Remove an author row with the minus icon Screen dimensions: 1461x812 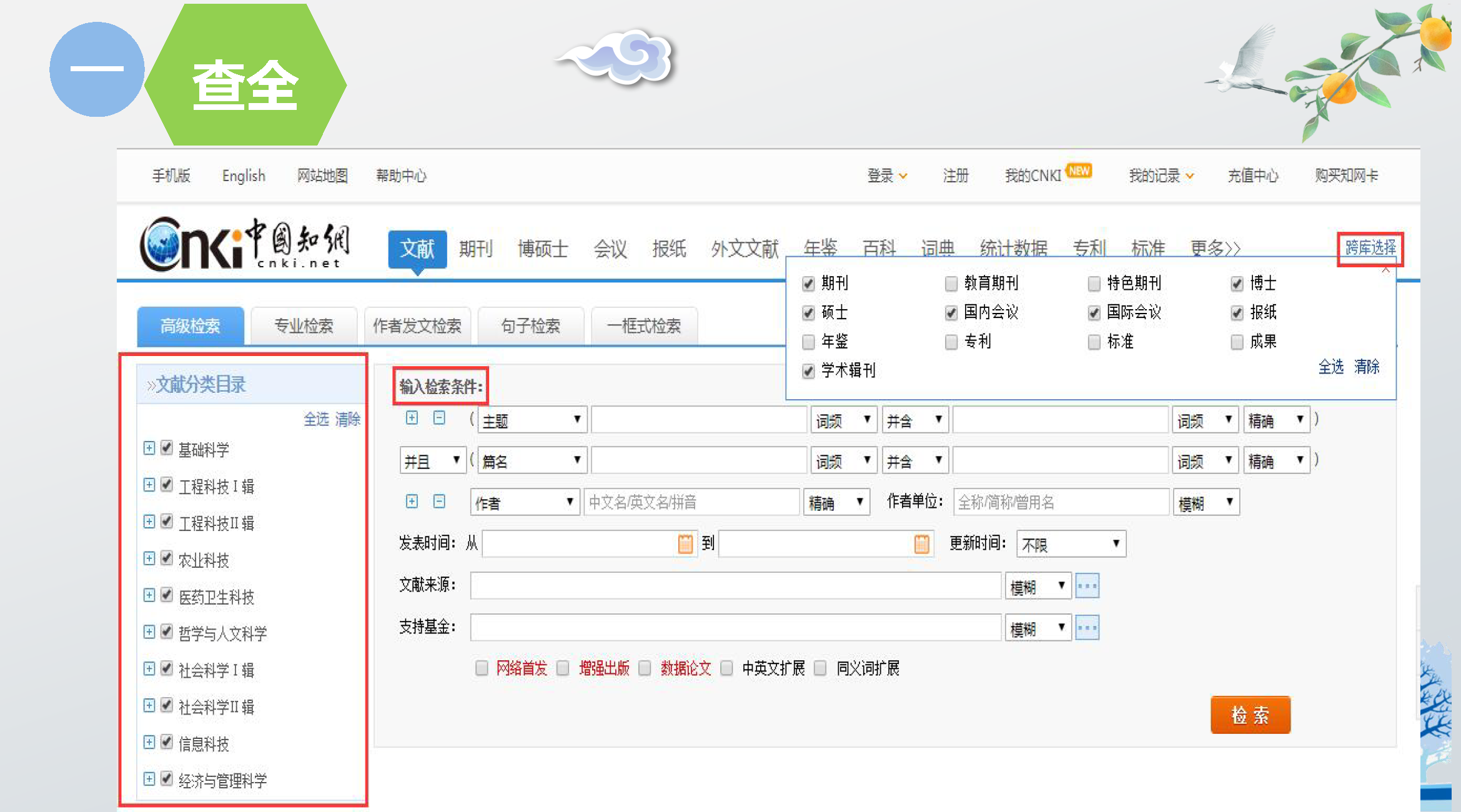[439, 502]
